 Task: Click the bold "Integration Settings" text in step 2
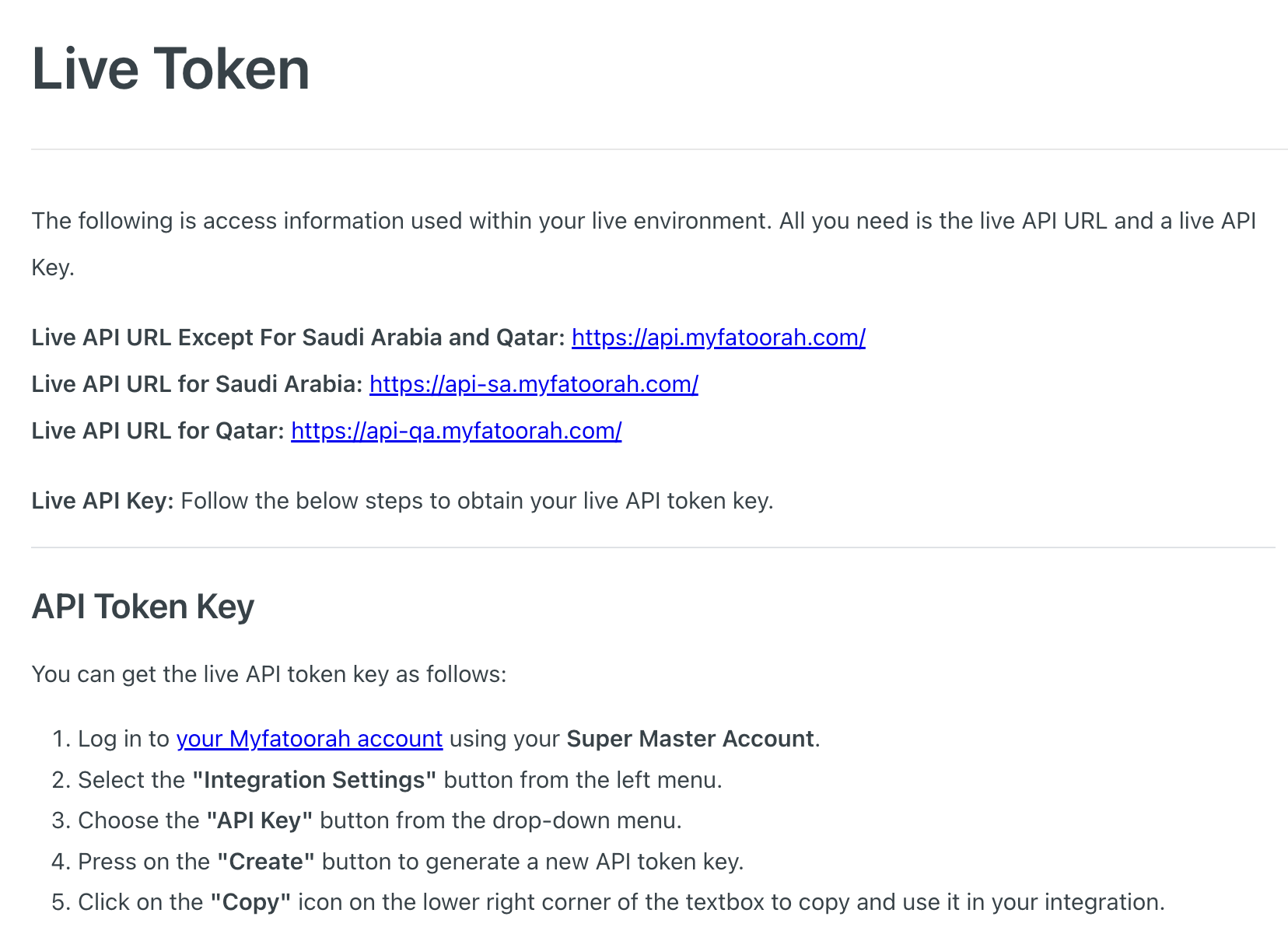[314, 780]
